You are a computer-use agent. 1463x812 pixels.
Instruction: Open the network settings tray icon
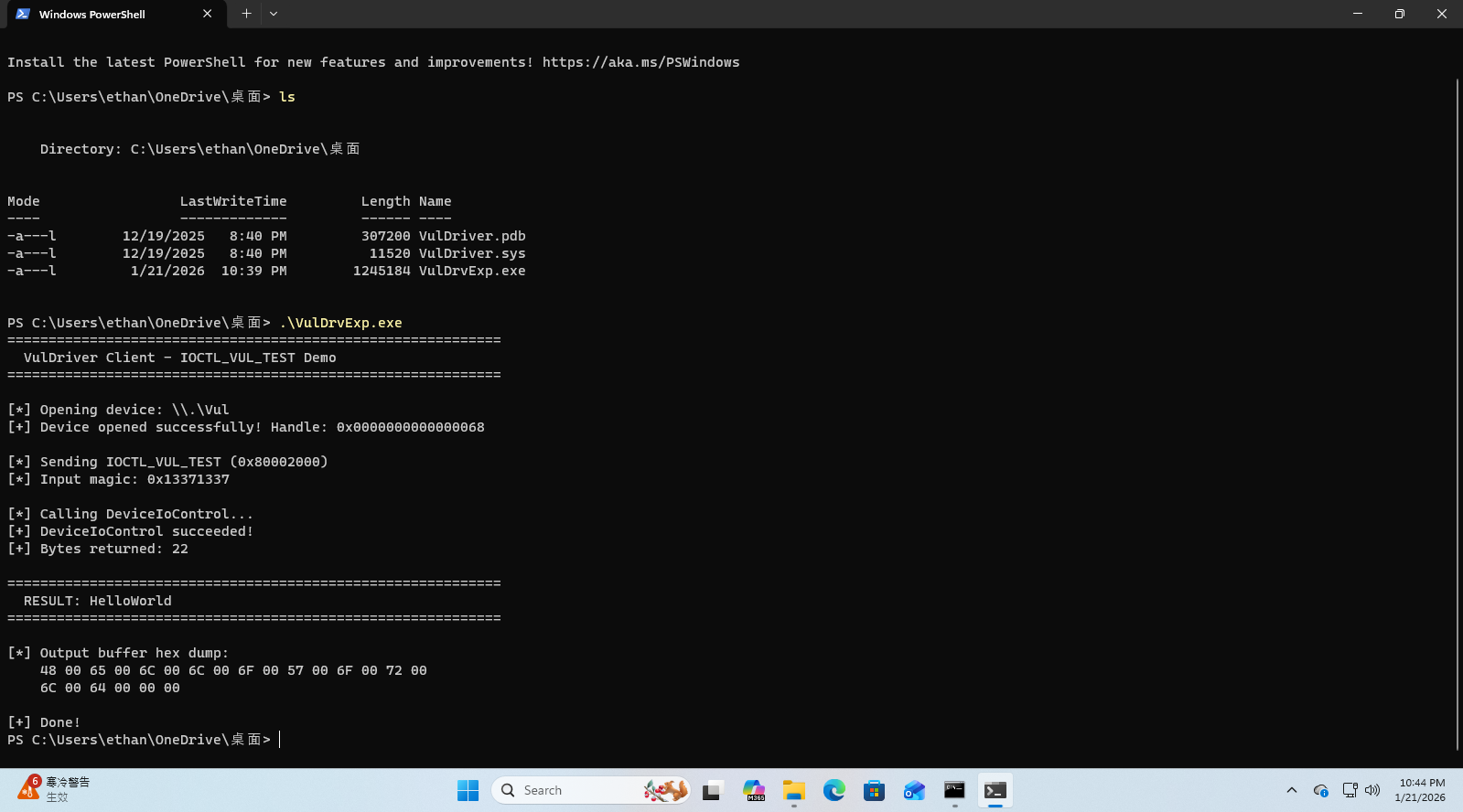[1350, 790]
